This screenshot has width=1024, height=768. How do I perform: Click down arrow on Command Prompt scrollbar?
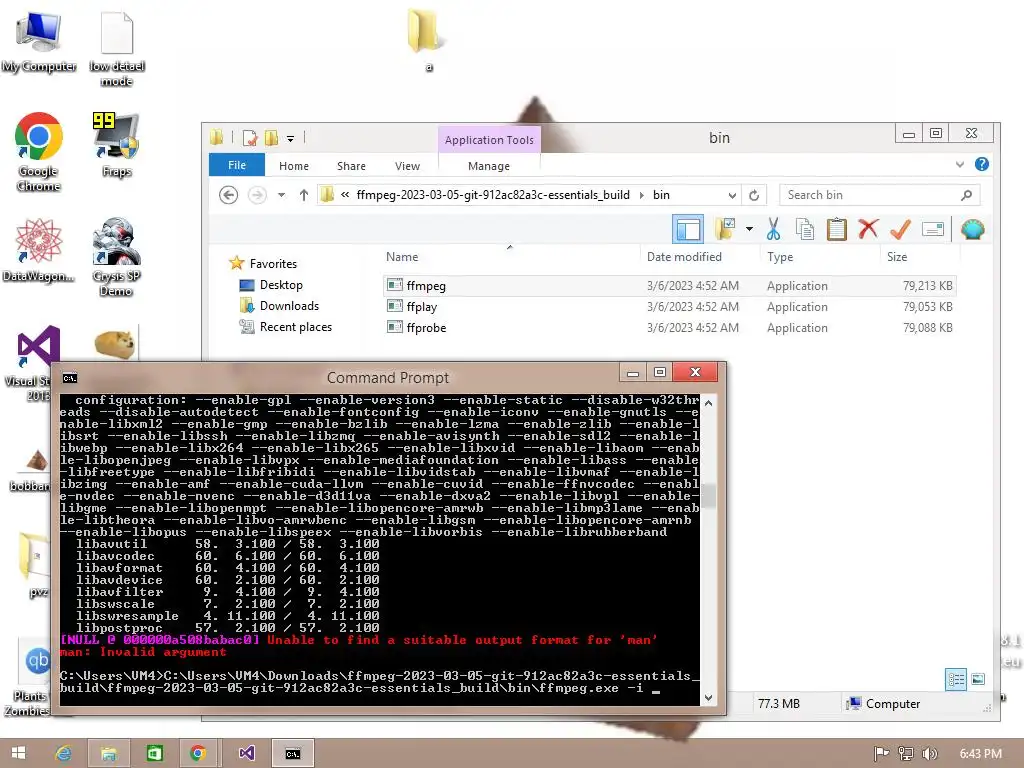(708, 697)
